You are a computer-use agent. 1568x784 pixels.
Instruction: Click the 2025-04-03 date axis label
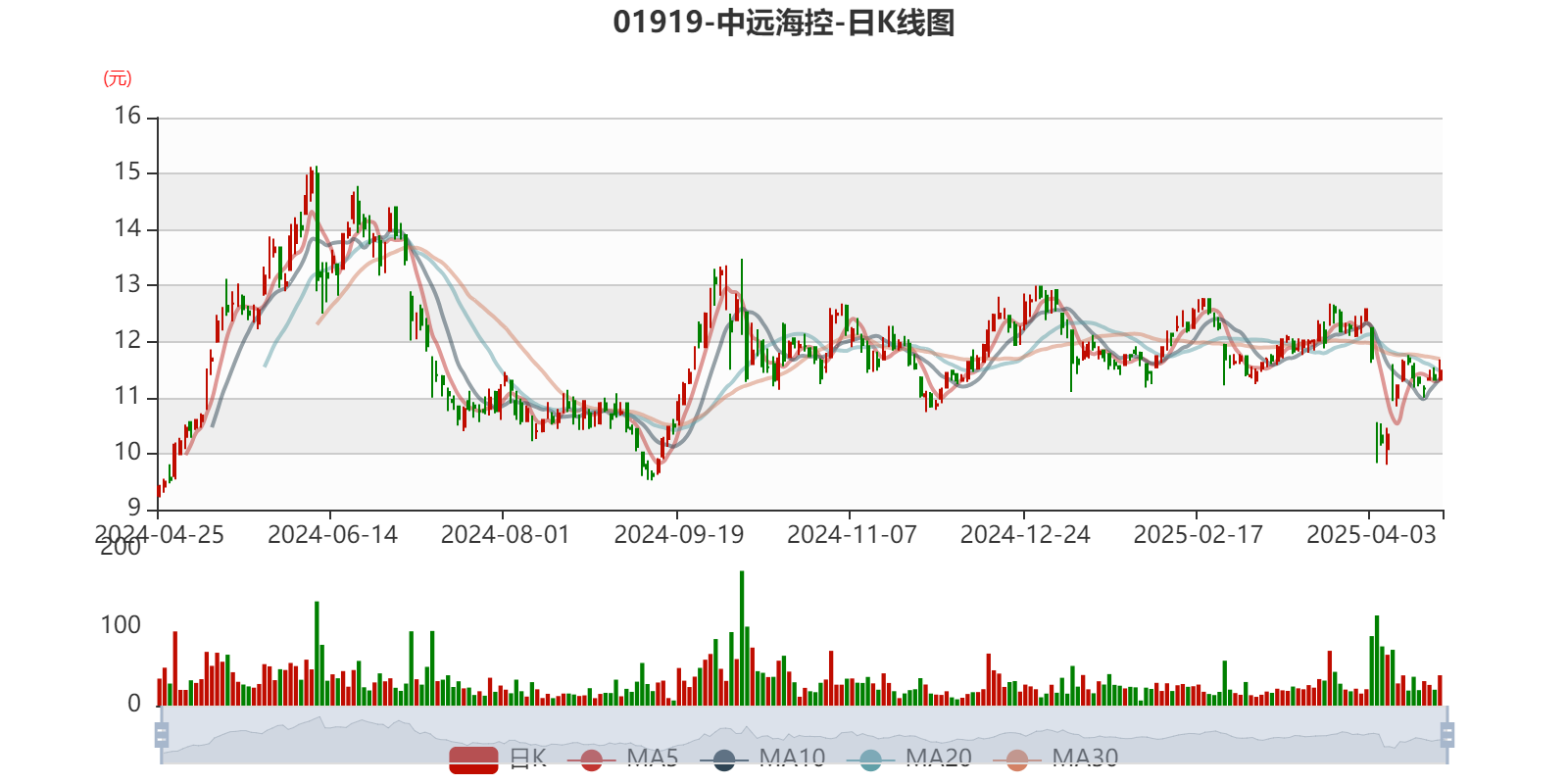click(1371, 535)
